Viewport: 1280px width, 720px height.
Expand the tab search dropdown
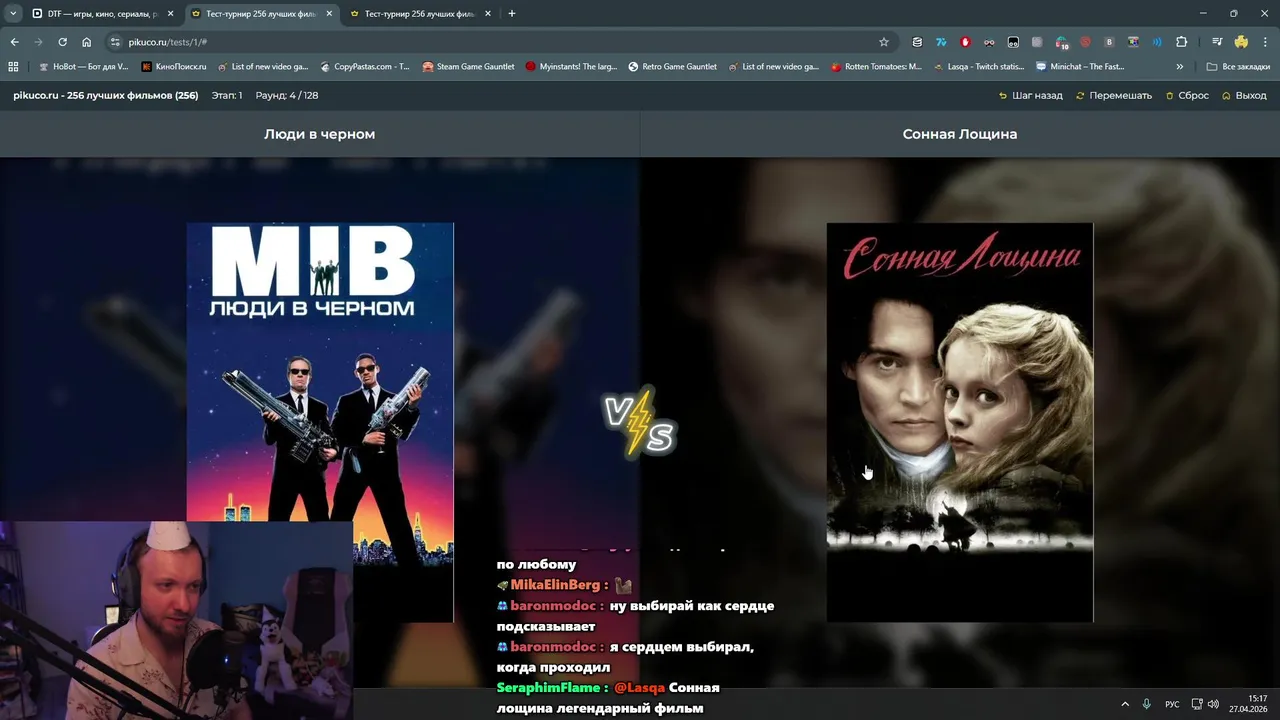coord(12,14)
